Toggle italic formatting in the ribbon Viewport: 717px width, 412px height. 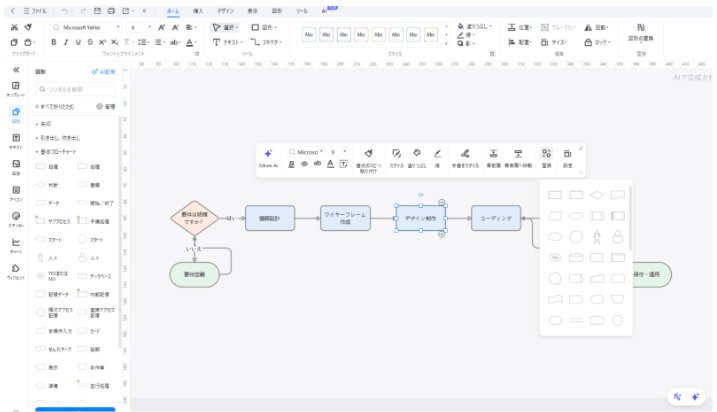67,43
